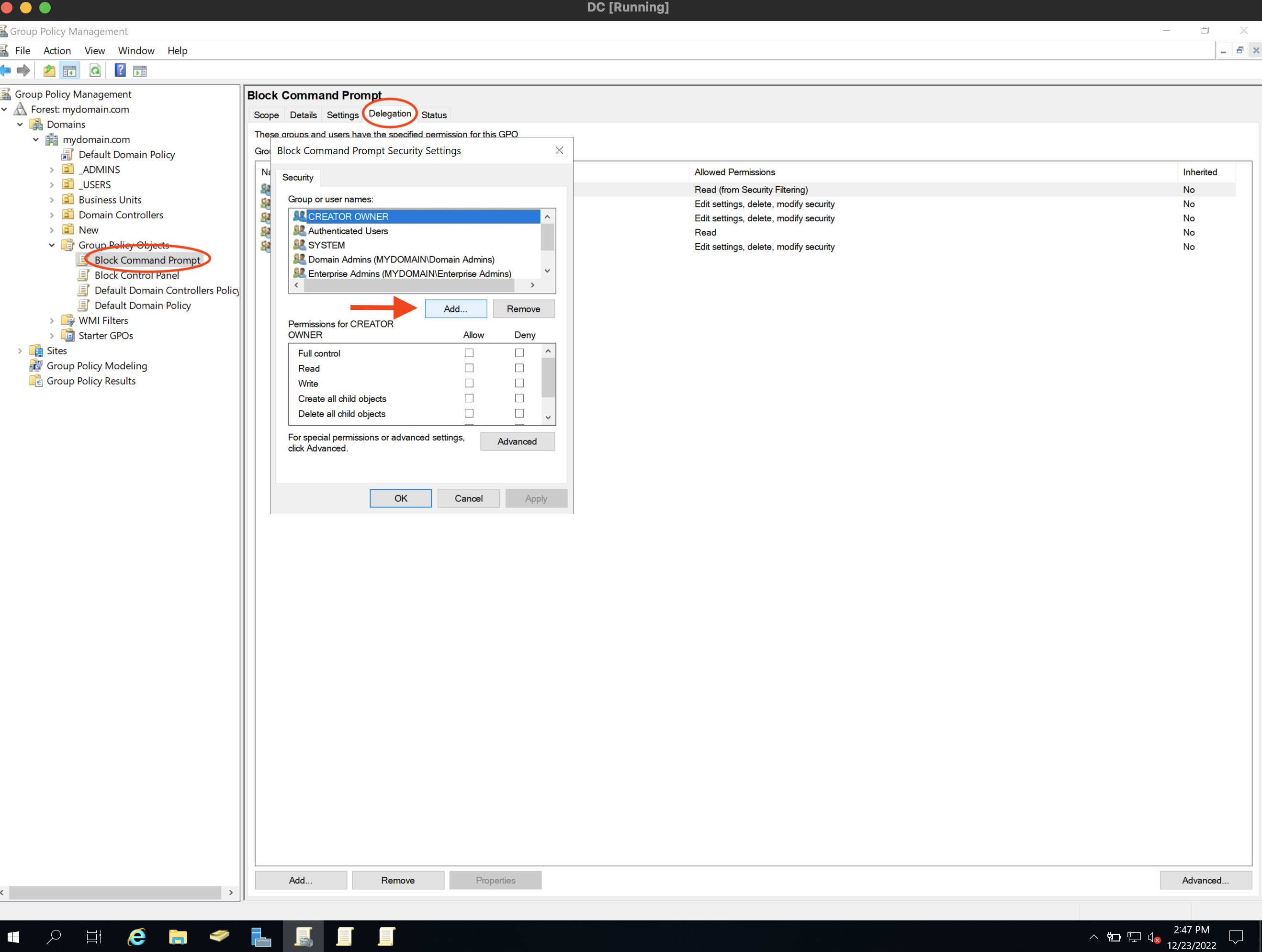
Task: Switch to the Delegation tab
Action: 390,115
